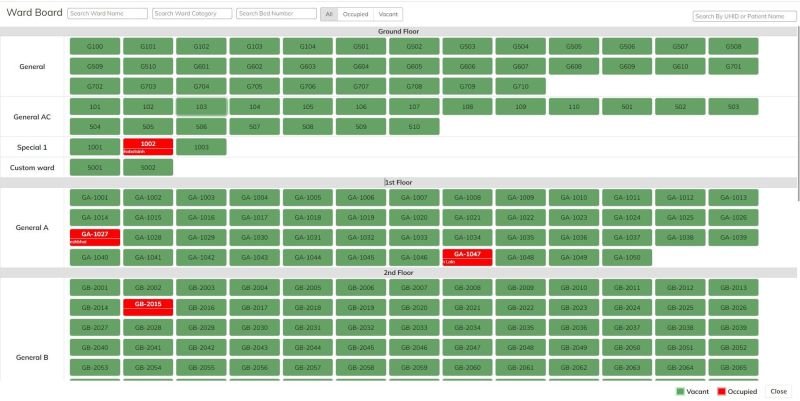
Task: Select vacant bed GA-1013
Action: point(733,198)
